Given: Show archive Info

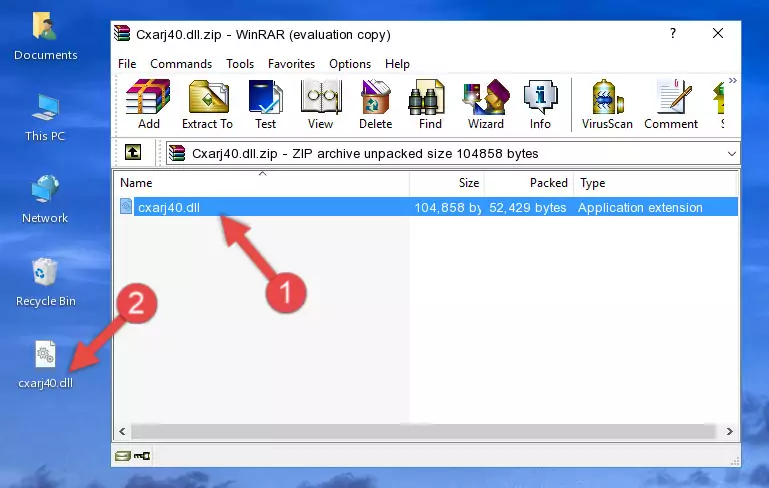Looking at the screenshot, I should point(540,104).
